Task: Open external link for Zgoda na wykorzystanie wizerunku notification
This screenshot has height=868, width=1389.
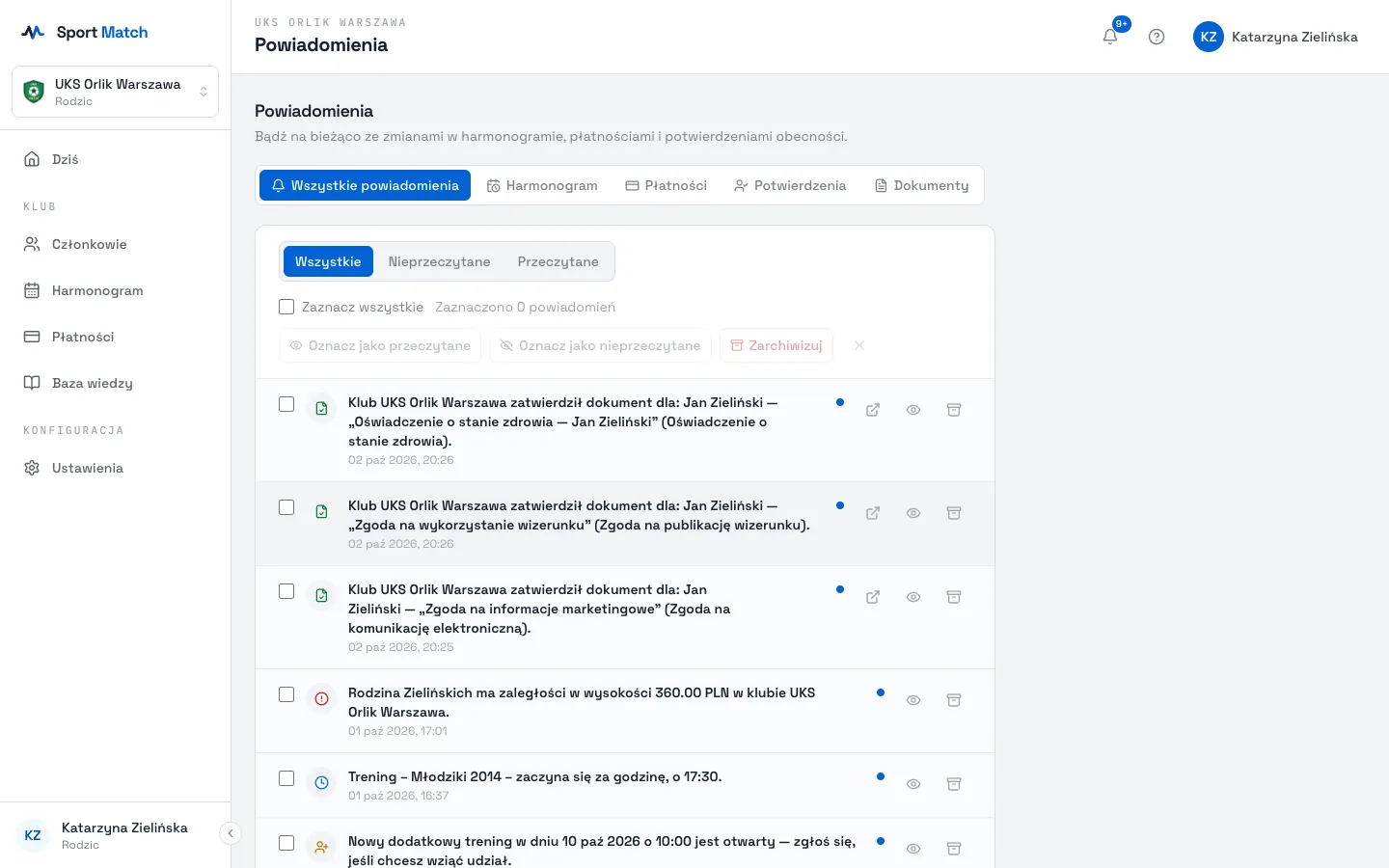Action: (x=873, y=513)
